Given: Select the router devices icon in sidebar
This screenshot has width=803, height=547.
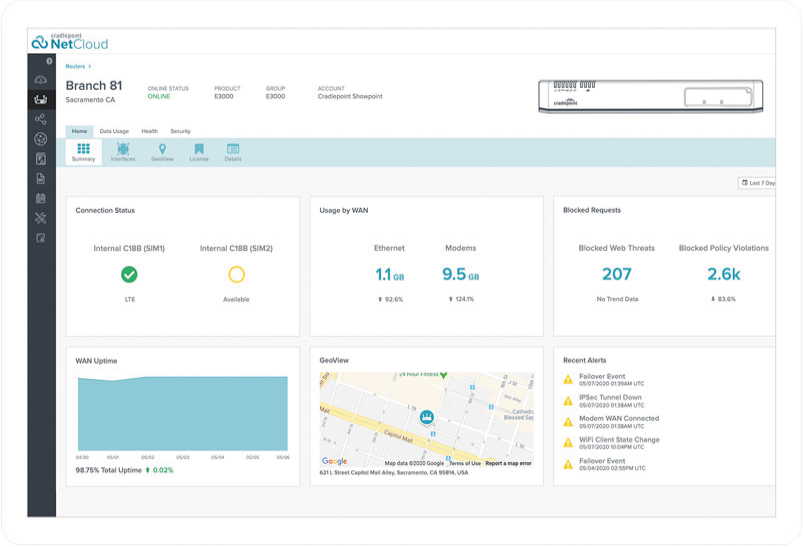Looking at the screenshot, I should point(41,99).
